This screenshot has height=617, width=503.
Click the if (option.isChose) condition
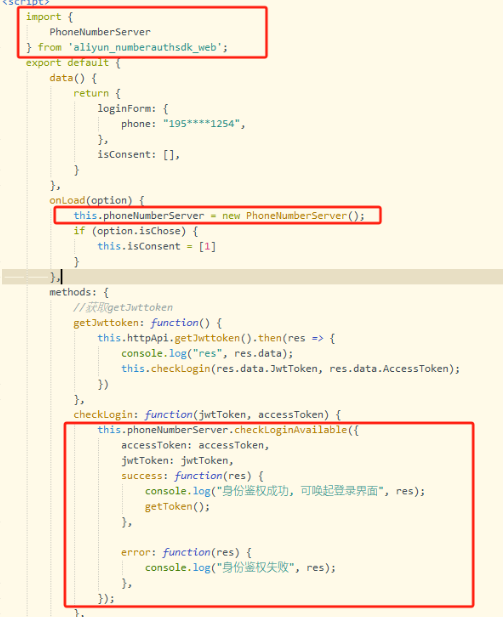pyautogui.click(x=136, y=231)
